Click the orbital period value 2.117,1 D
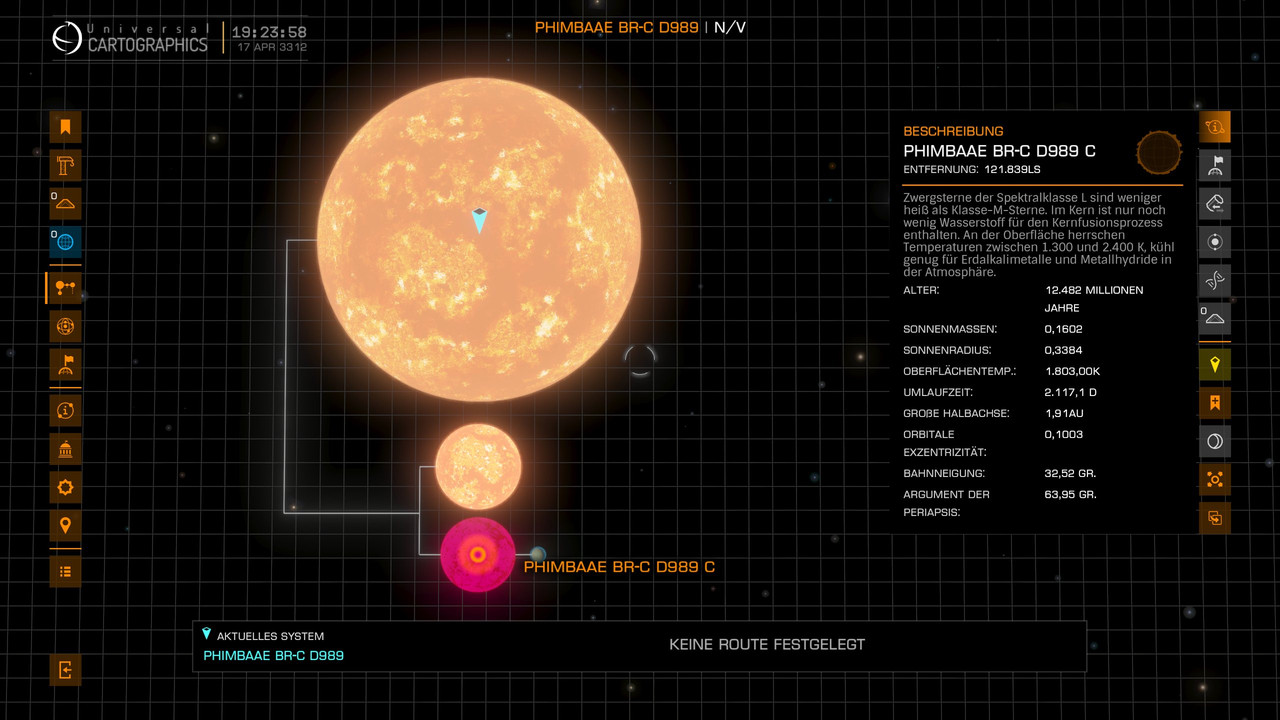1280x720 pixels. [x=1071, y=392]
